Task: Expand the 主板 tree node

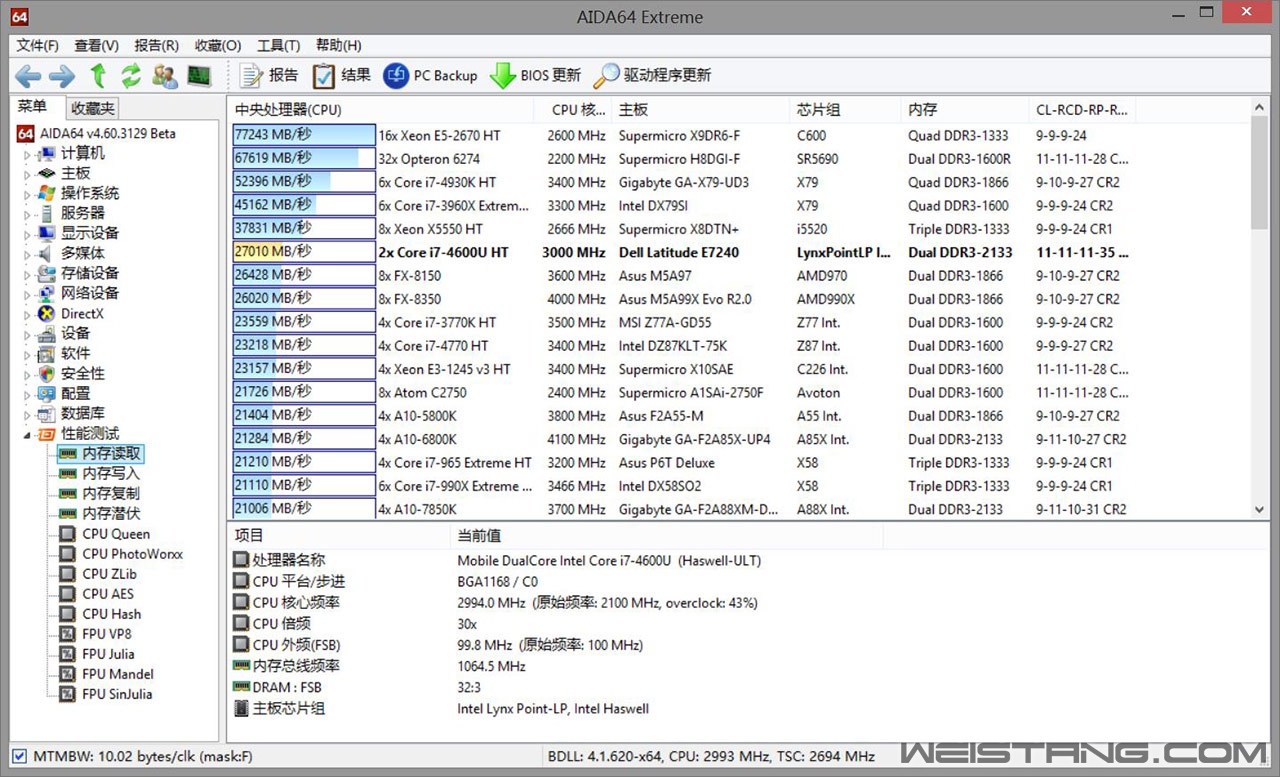Action: 28,174
